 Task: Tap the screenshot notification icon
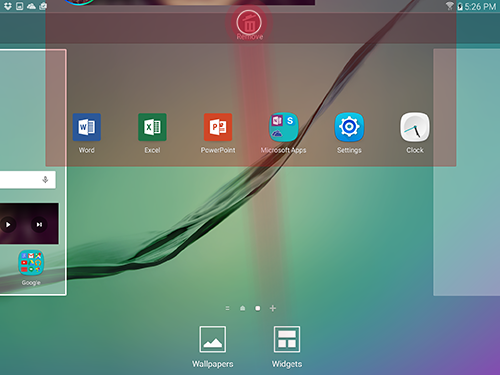coord(20,6)
